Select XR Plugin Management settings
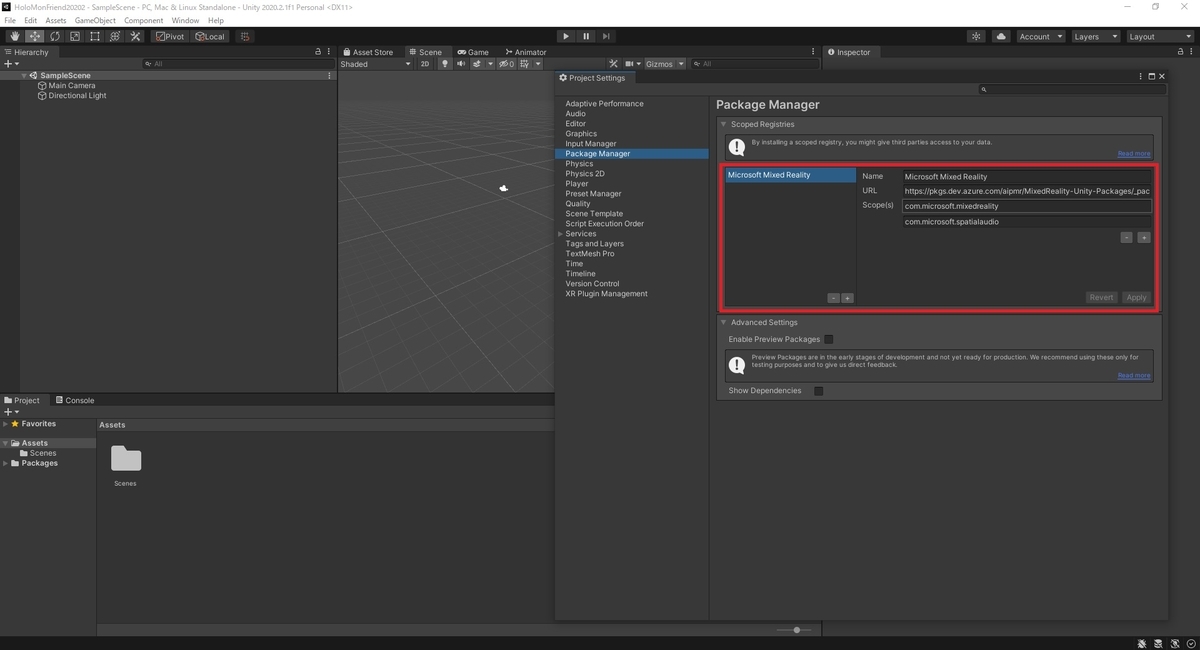Screen dimensions: 1200x650 click(x=606, y=294)
